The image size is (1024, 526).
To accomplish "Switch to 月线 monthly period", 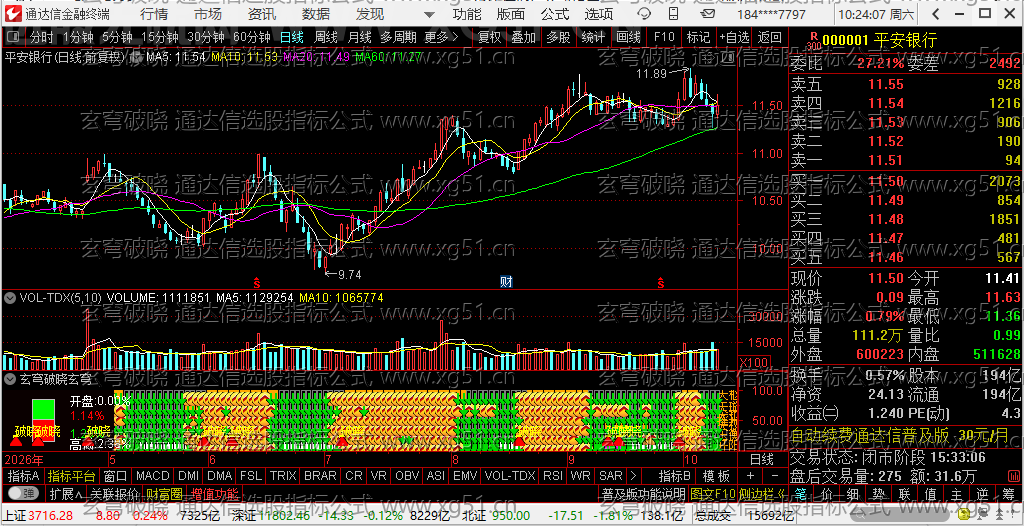I will tap(360, 37).
